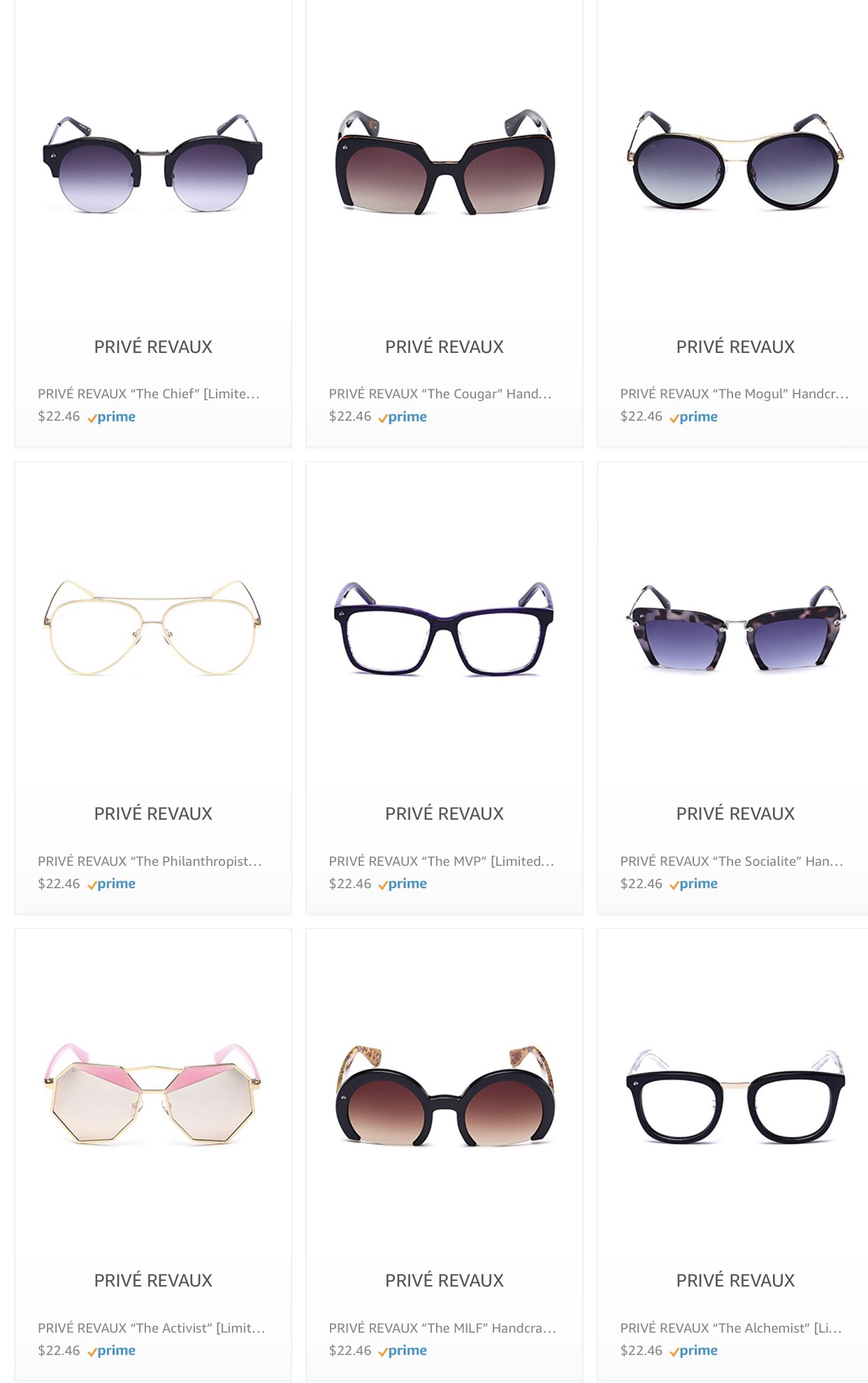This screenshot has height=1383, width=868.
Task: Open "The Cougar" sunglasses product image
Action: (x=444, y=162)
